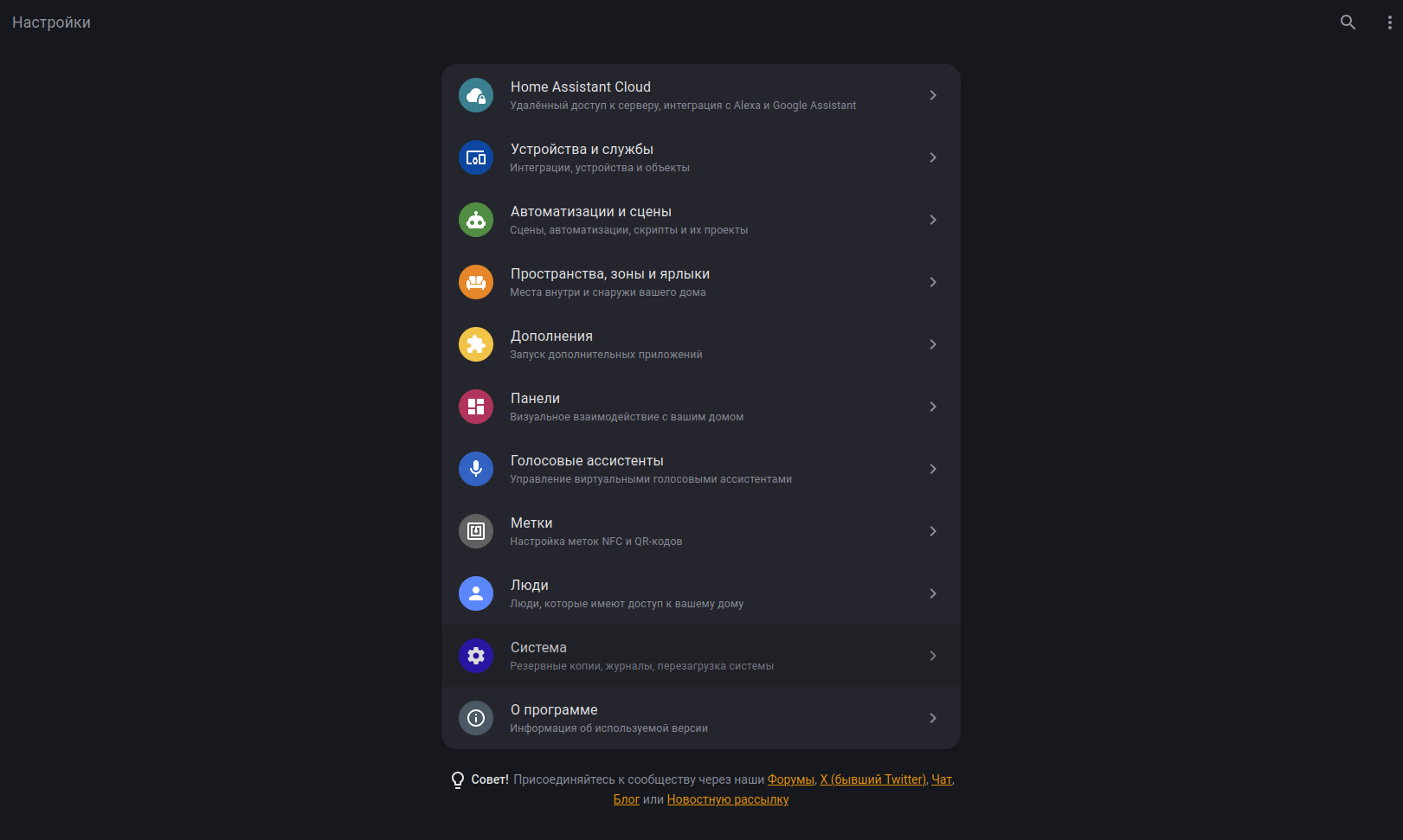Open the search magnifier icon
Image resolution: width=1403 pixels, height=840 pixels.
pyautogui.click(x=1348, y=22)
